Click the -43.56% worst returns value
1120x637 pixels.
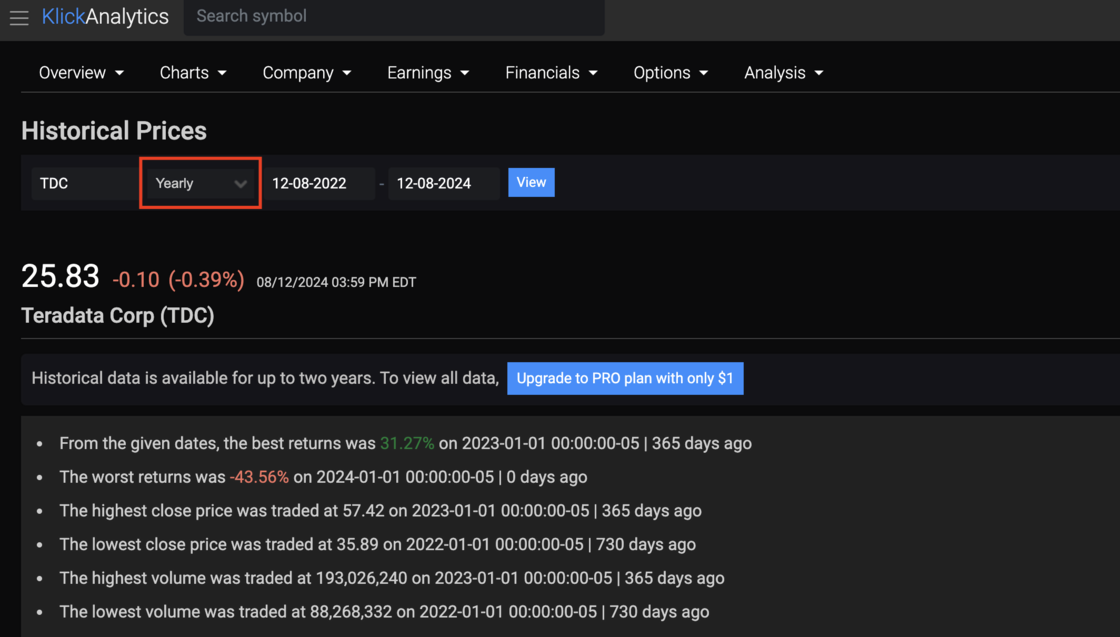pos(259,477)
